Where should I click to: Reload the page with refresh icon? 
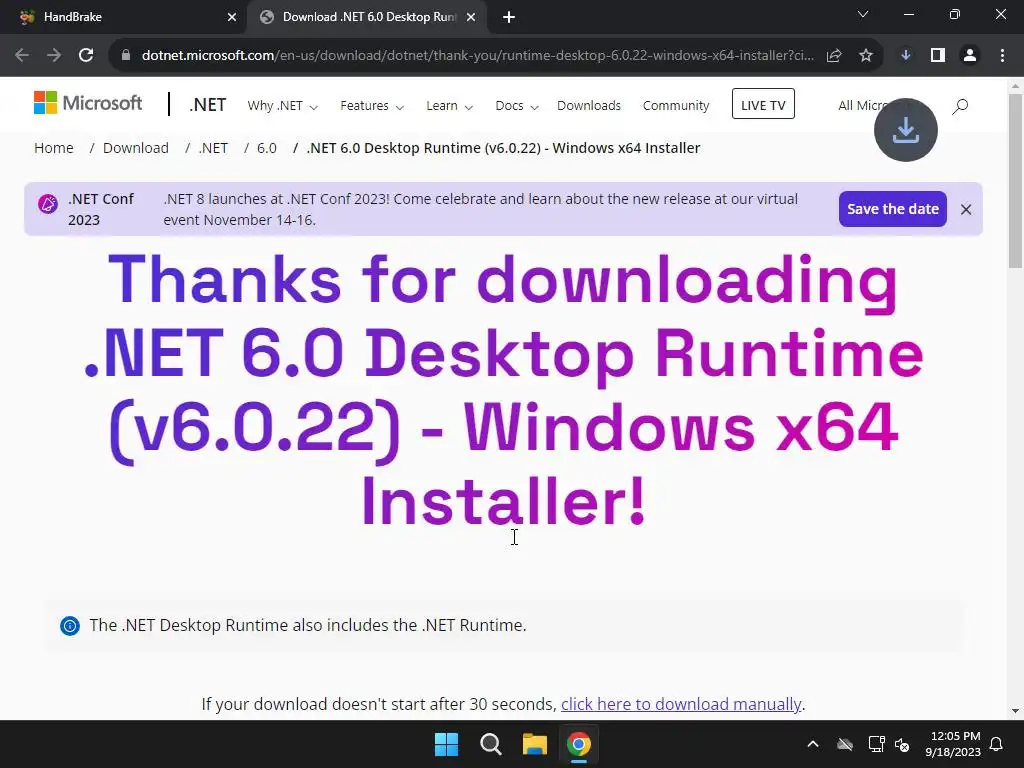click(86, 55)
